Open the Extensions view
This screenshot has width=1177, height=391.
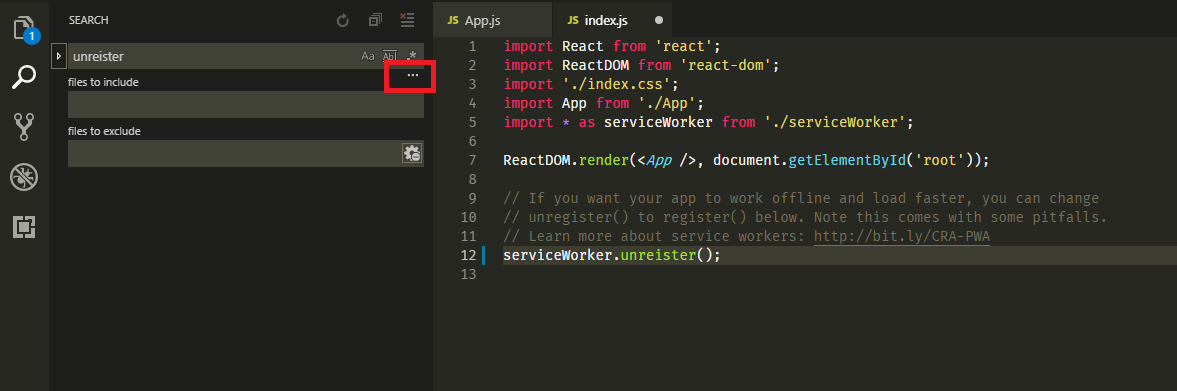pos(24,227)
